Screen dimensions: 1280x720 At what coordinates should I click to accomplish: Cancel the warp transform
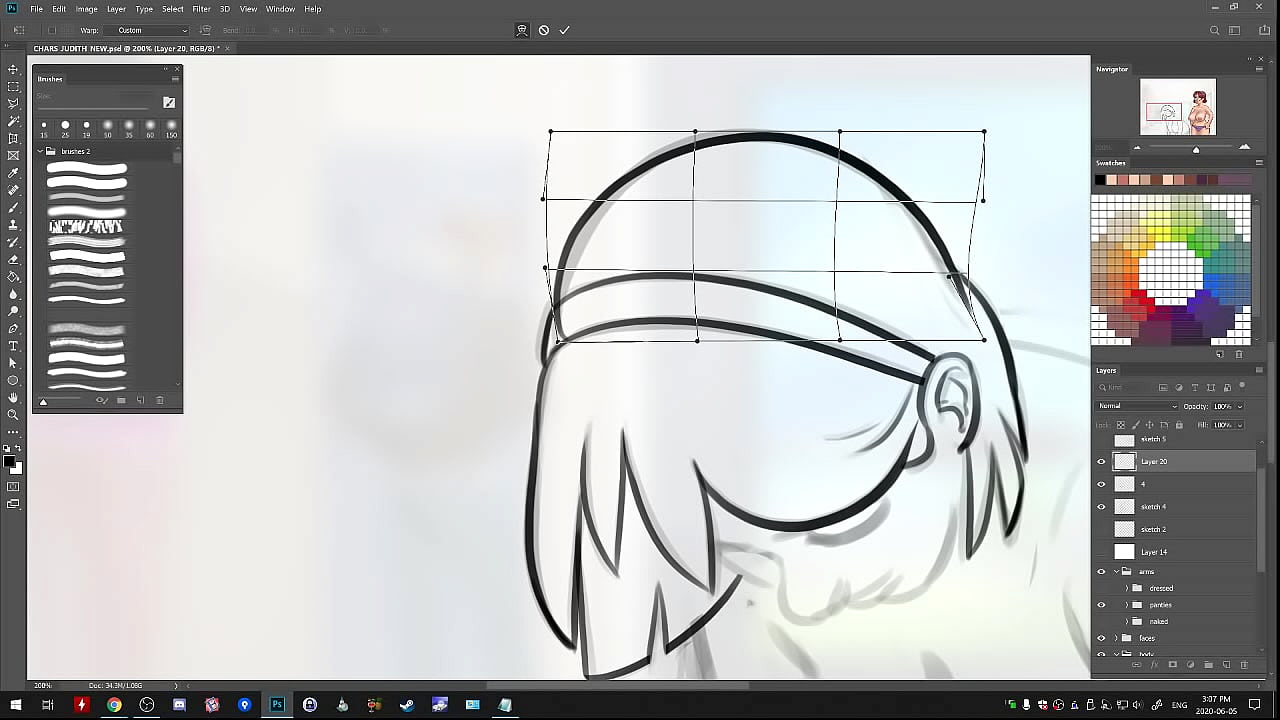543,30
